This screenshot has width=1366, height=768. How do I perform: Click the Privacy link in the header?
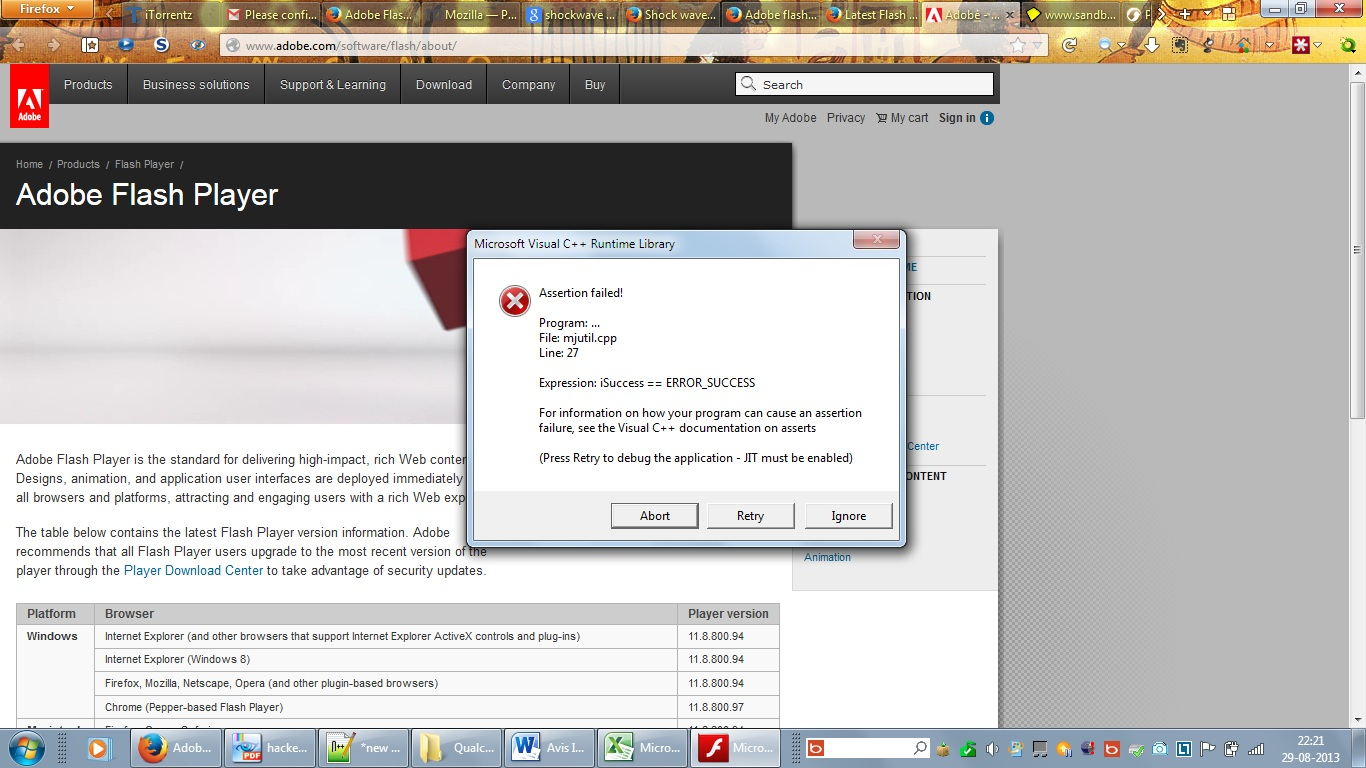[846, 118]
